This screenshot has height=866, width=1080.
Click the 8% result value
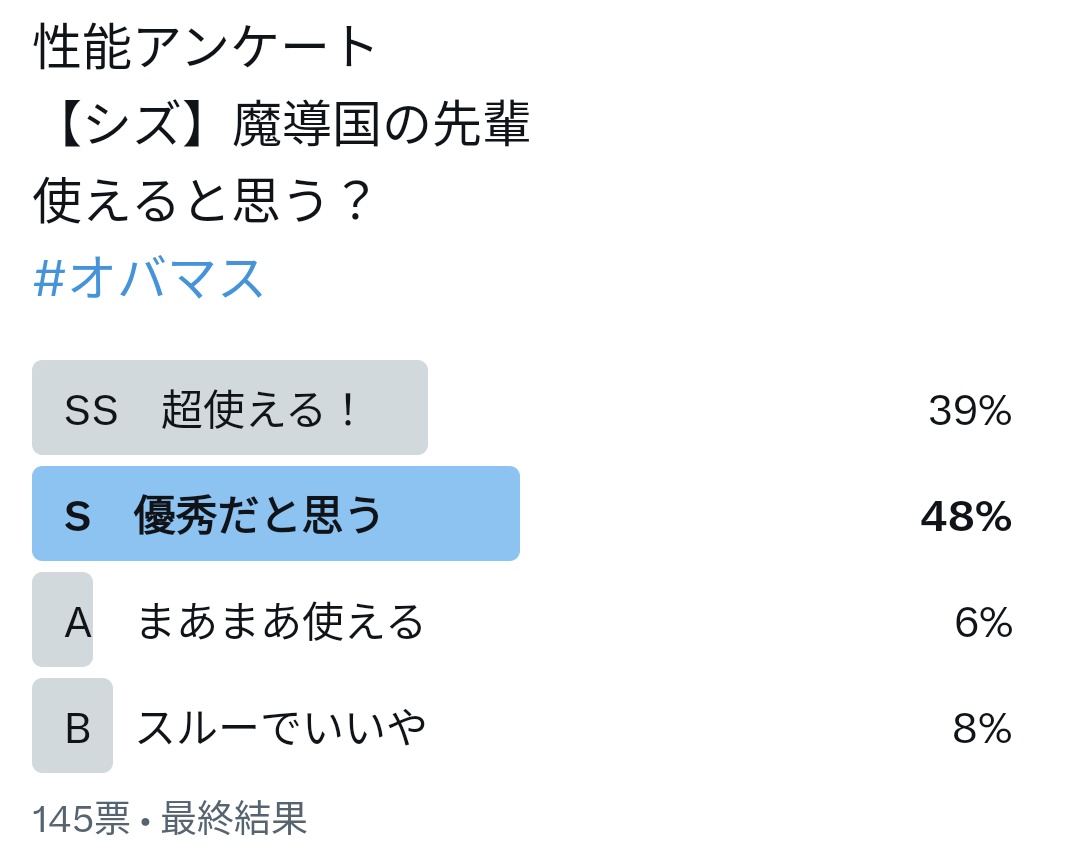pos(982,728)
